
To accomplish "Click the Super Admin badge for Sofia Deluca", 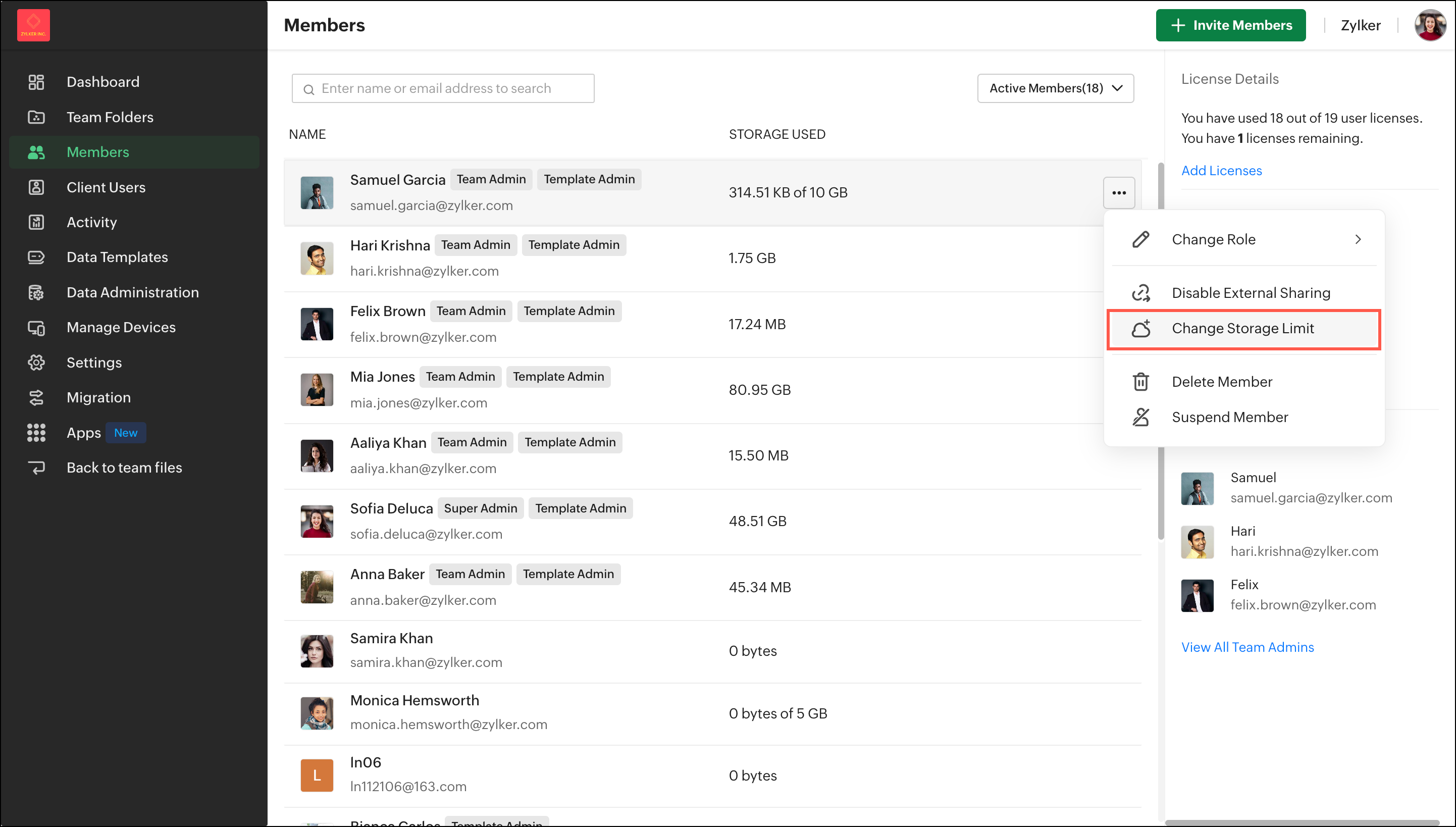I will [481, 508].
